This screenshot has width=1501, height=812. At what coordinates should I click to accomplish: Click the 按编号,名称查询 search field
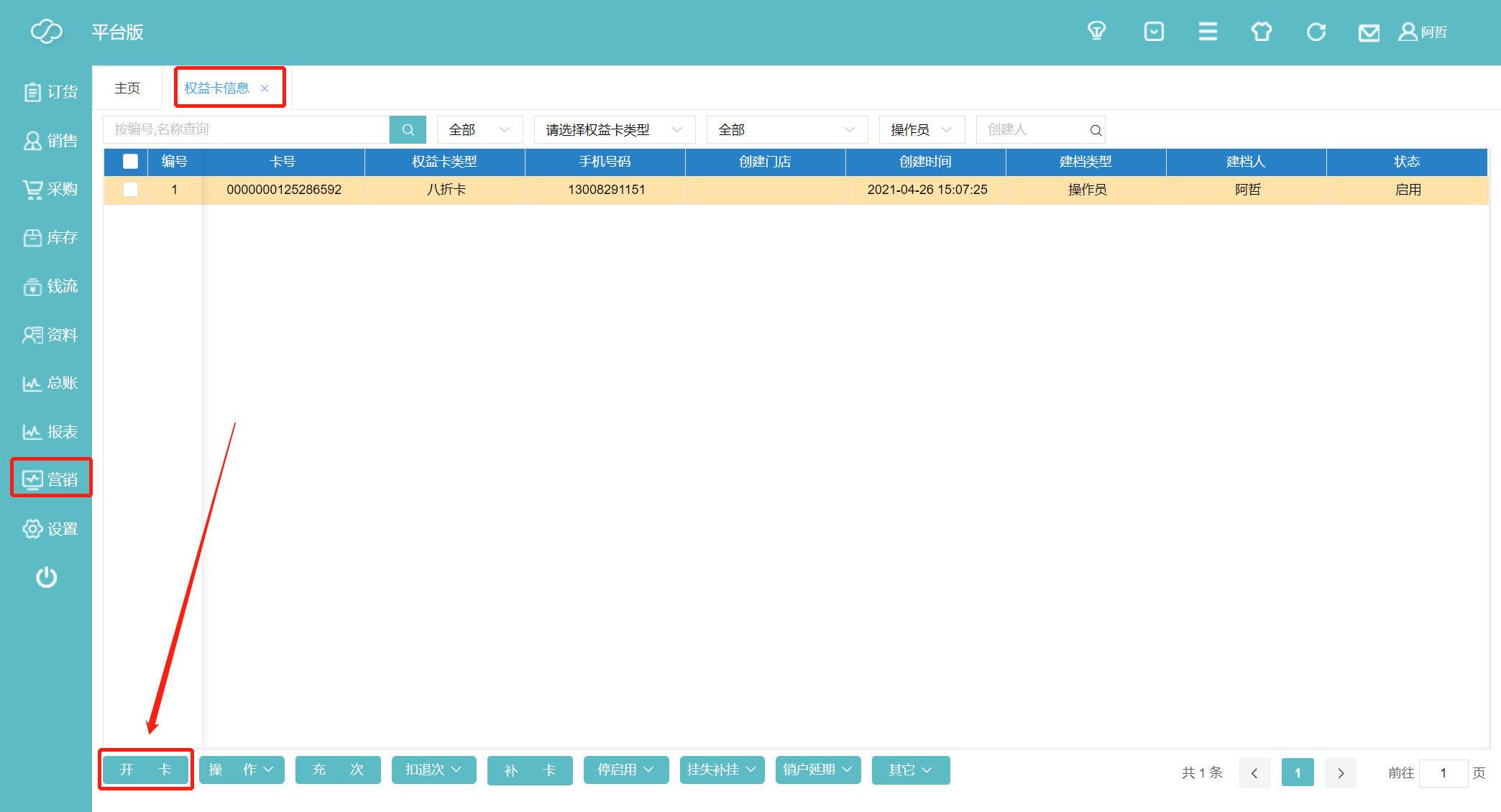click(x=246, y=129)
